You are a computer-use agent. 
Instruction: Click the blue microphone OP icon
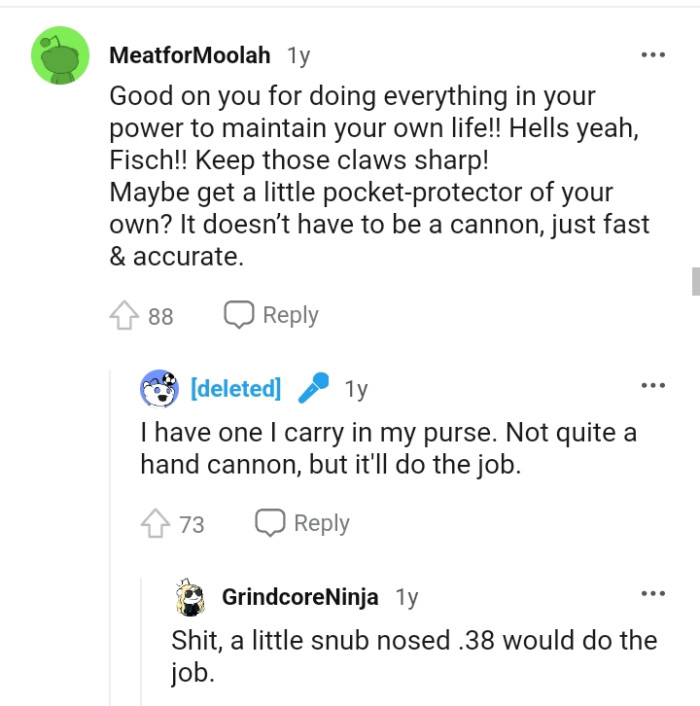coord(315,388)
